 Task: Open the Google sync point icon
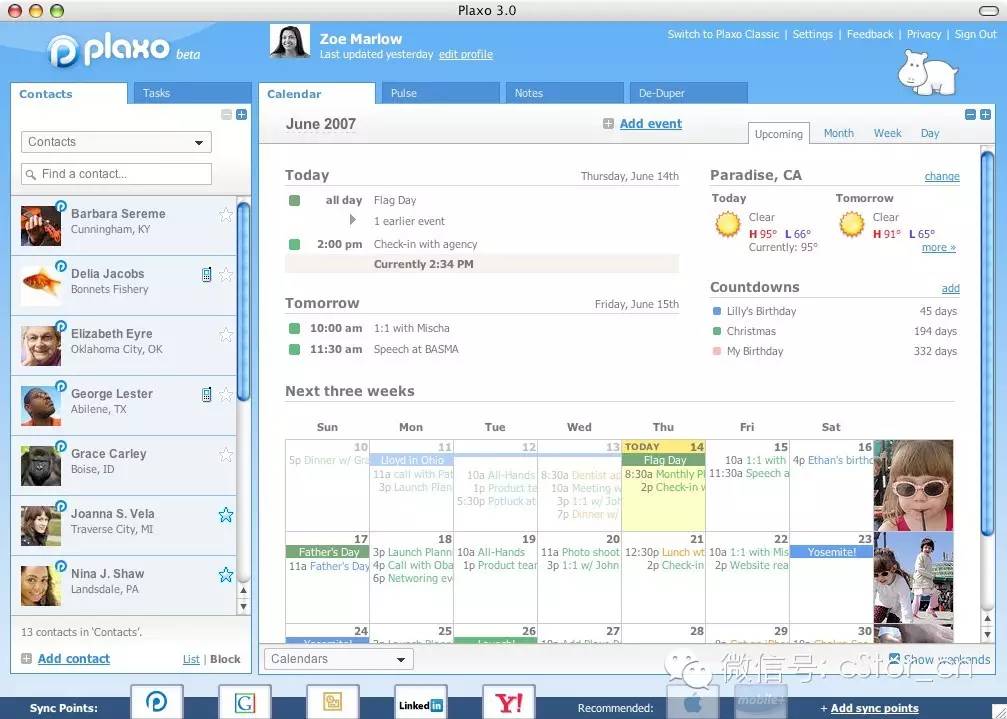[x=245, y=702]
